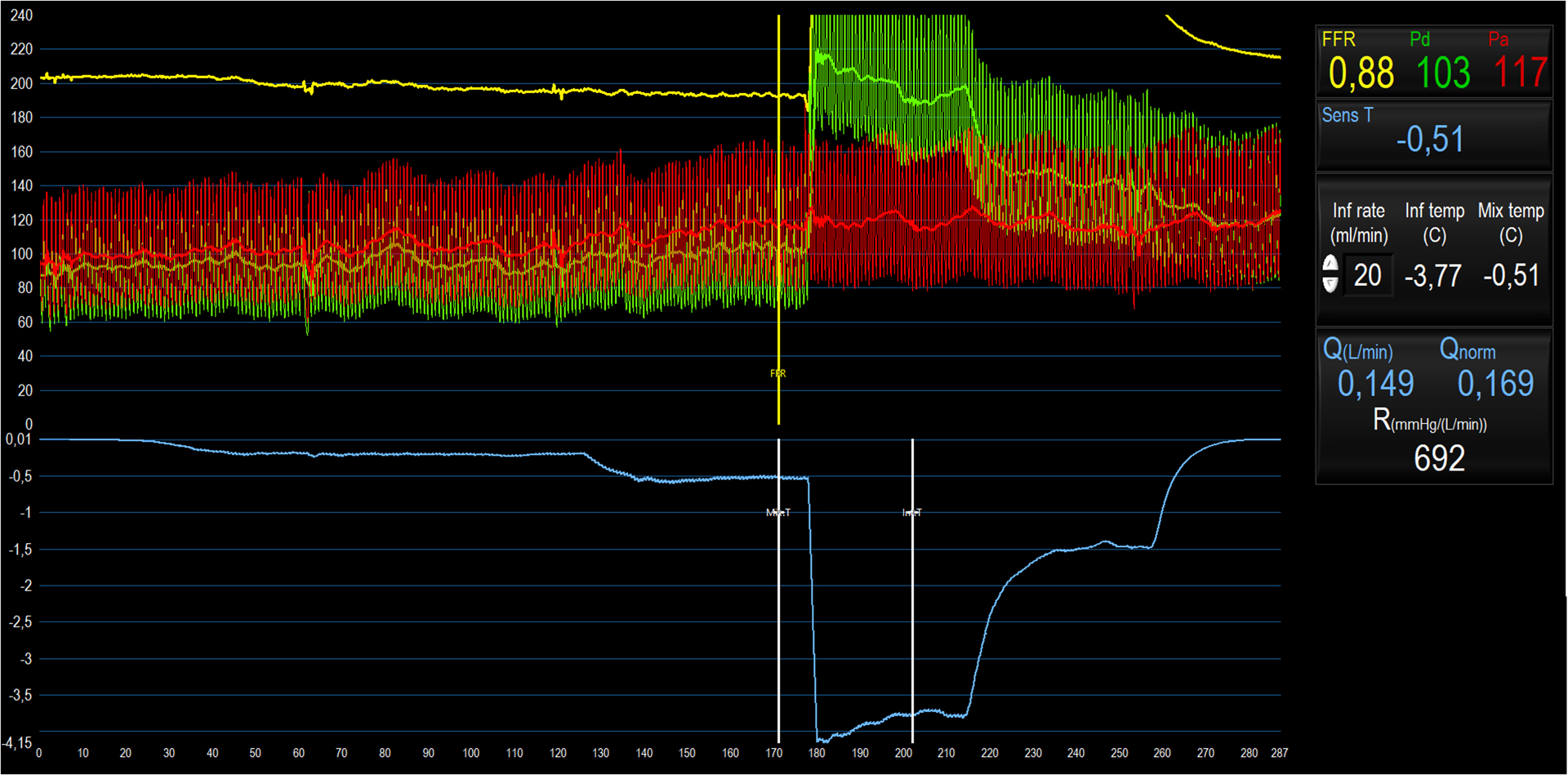
Task: Click the Mix temp (C) label
Action: click(x=1511, y=223)
